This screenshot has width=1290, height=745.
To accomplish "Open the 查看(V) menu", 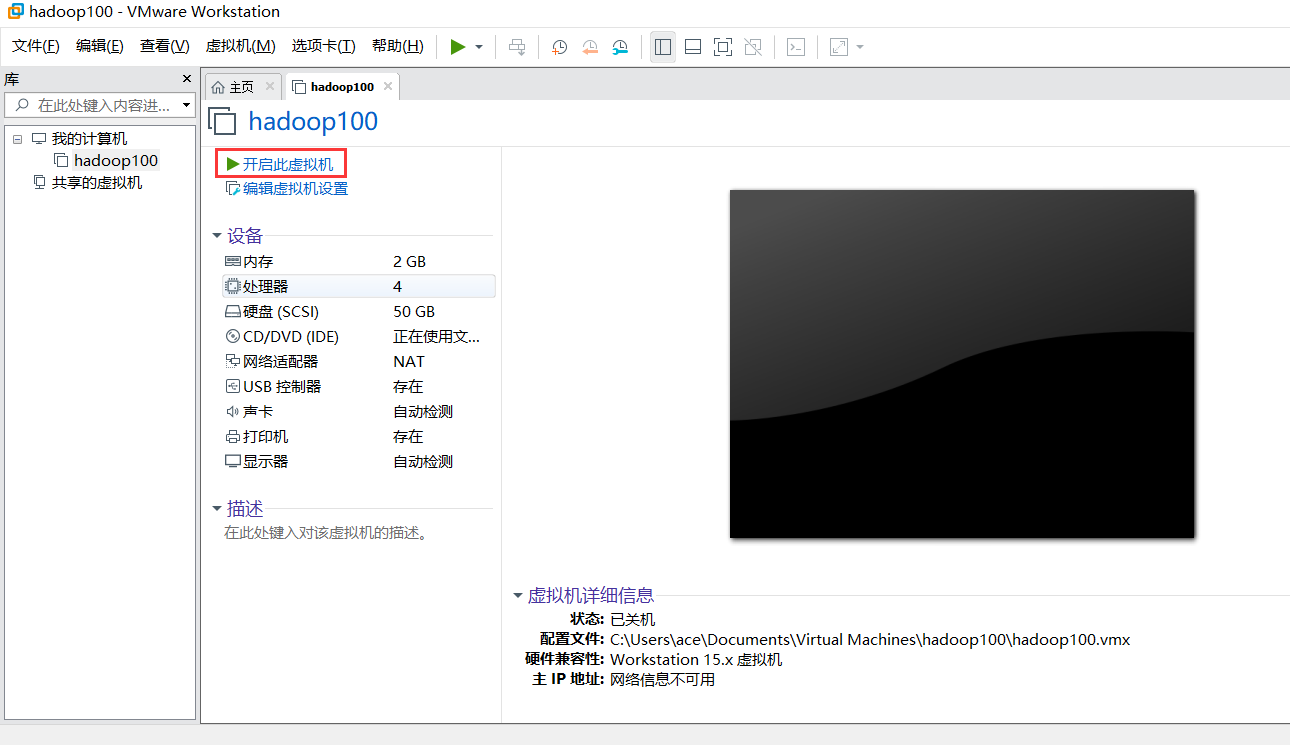I will coord(164,46).
